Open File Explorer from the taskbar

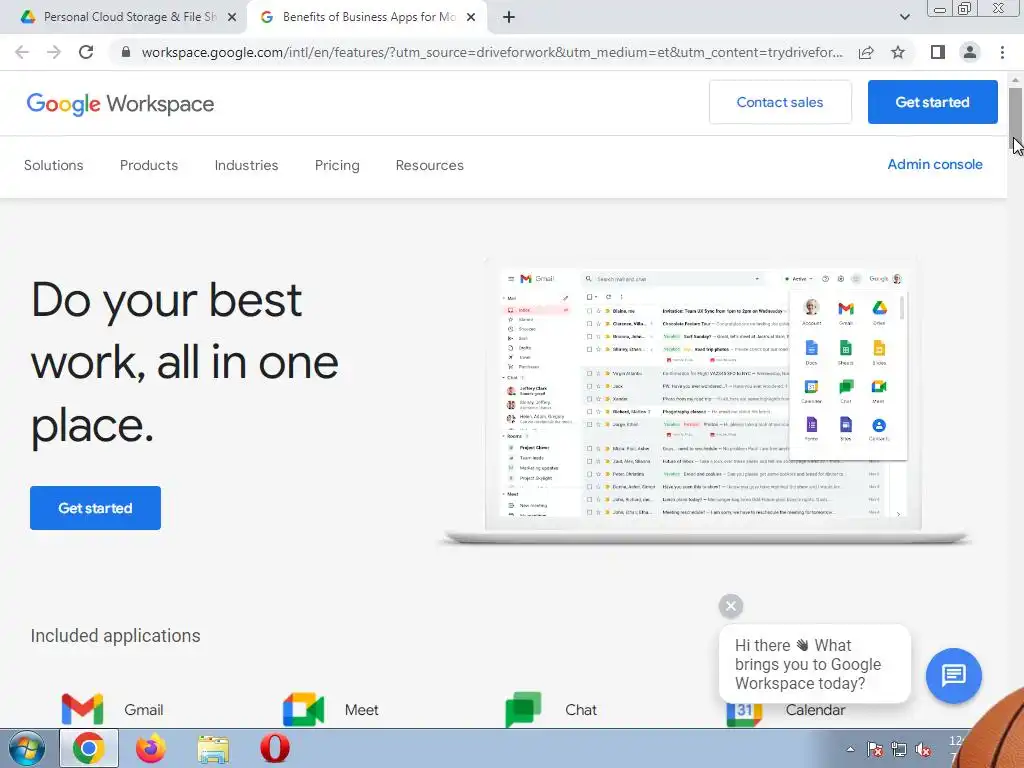click(x=213, y=749)
